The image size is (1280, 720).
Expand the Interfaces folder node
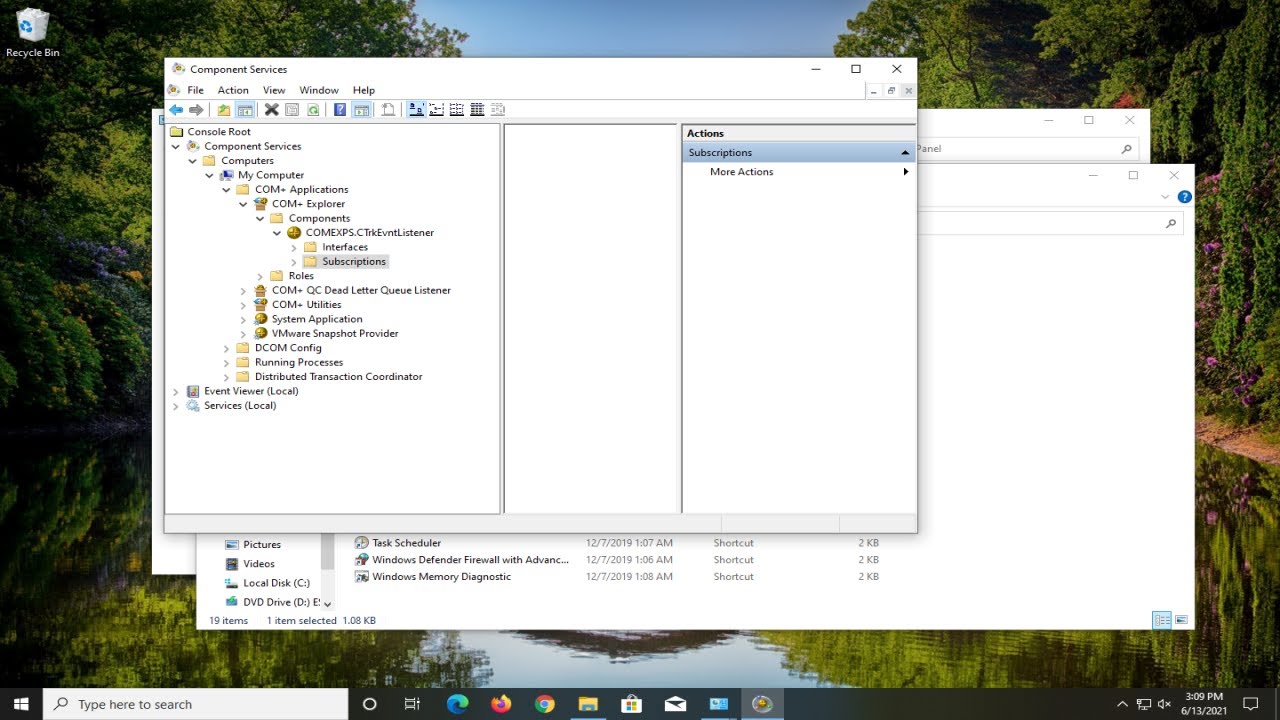coord(294,247)
